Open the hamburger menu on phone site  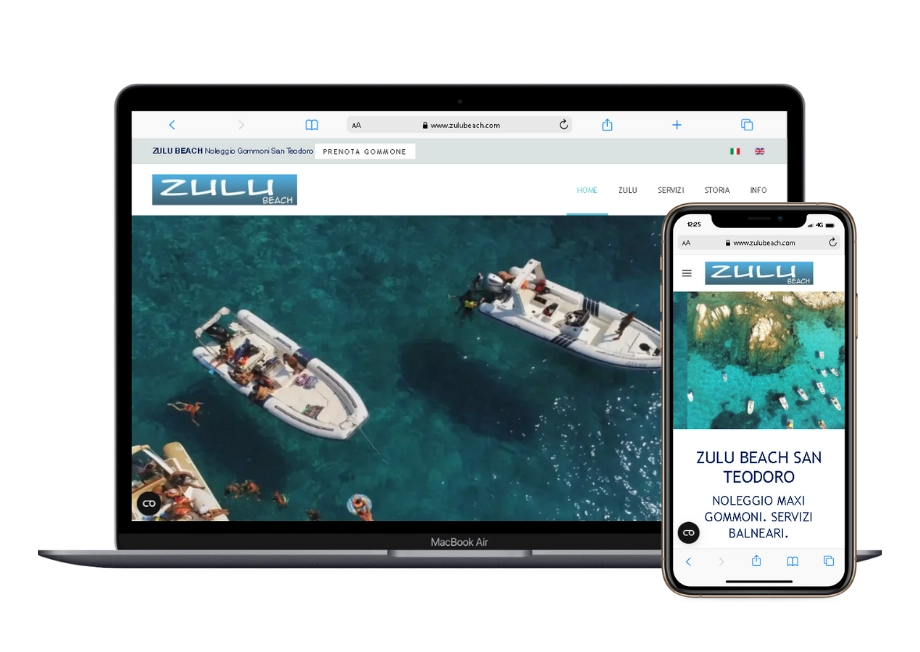click(687, 273)
